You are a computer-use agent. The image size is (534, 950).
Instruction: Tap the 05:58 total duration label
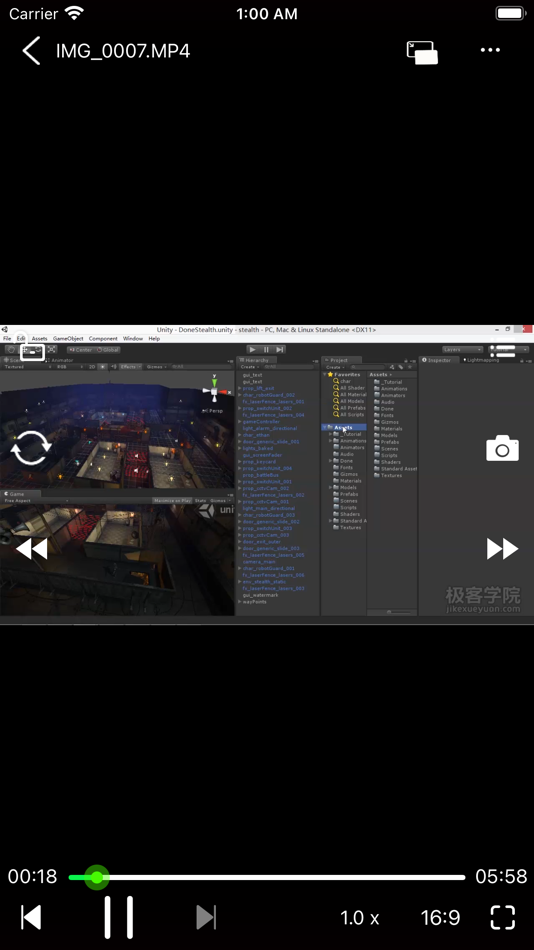tap(501, 877)
